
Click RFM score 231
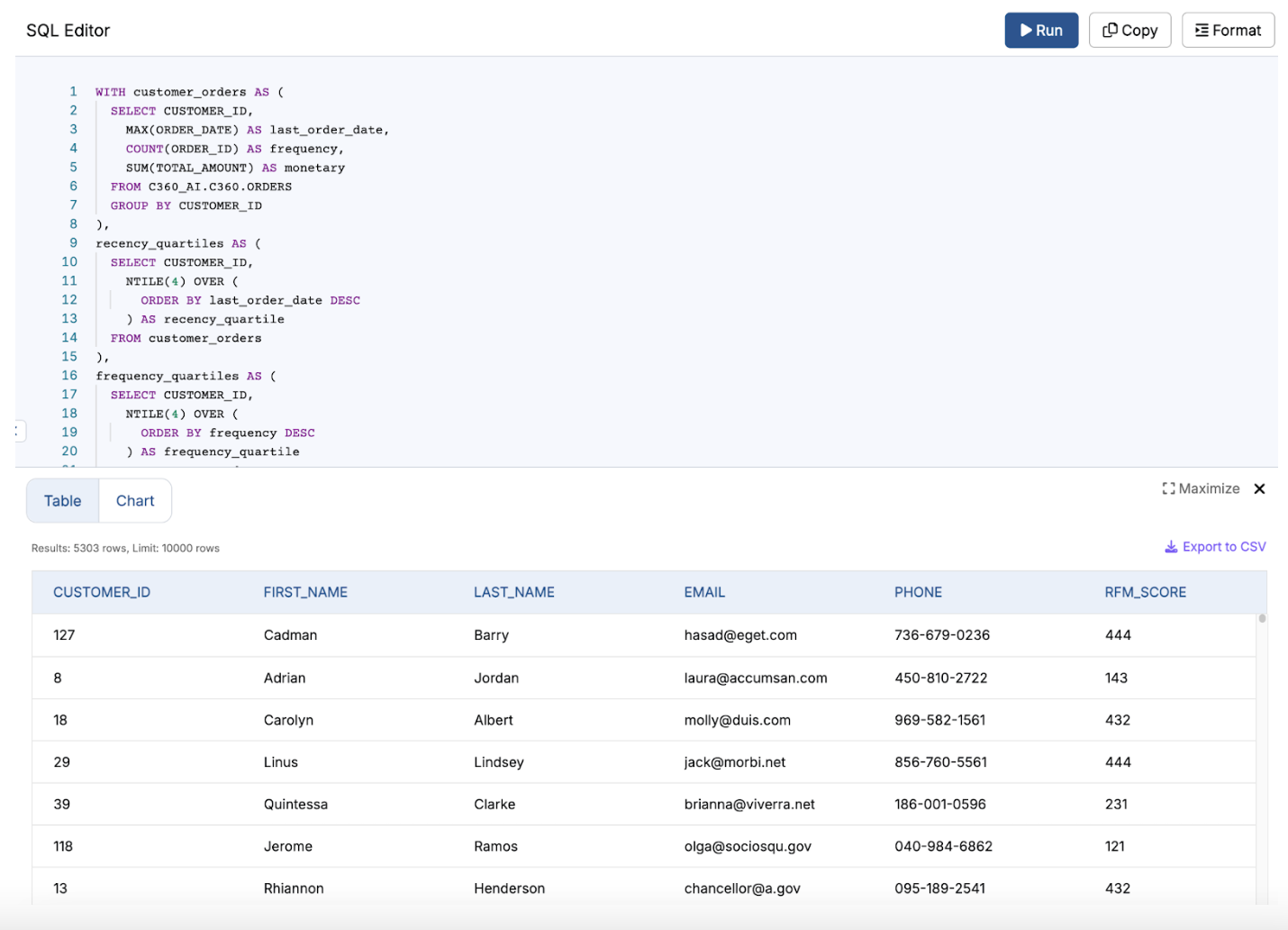[1116, 804]
